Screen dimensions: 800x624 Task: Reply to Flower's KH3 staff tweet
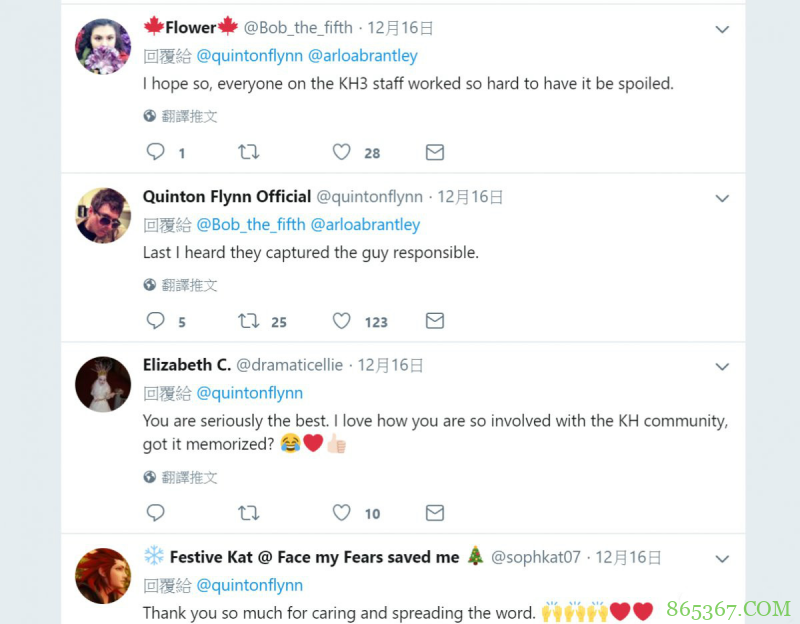(x=156, y=152)
